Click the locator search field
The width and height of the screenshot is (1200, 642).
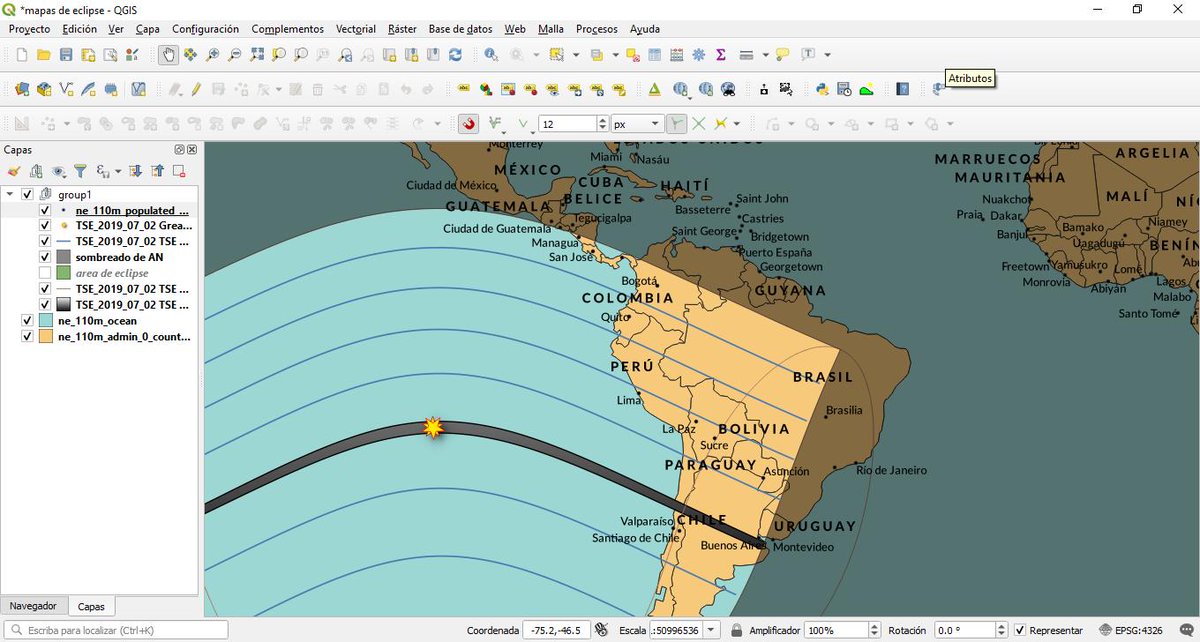115,631
